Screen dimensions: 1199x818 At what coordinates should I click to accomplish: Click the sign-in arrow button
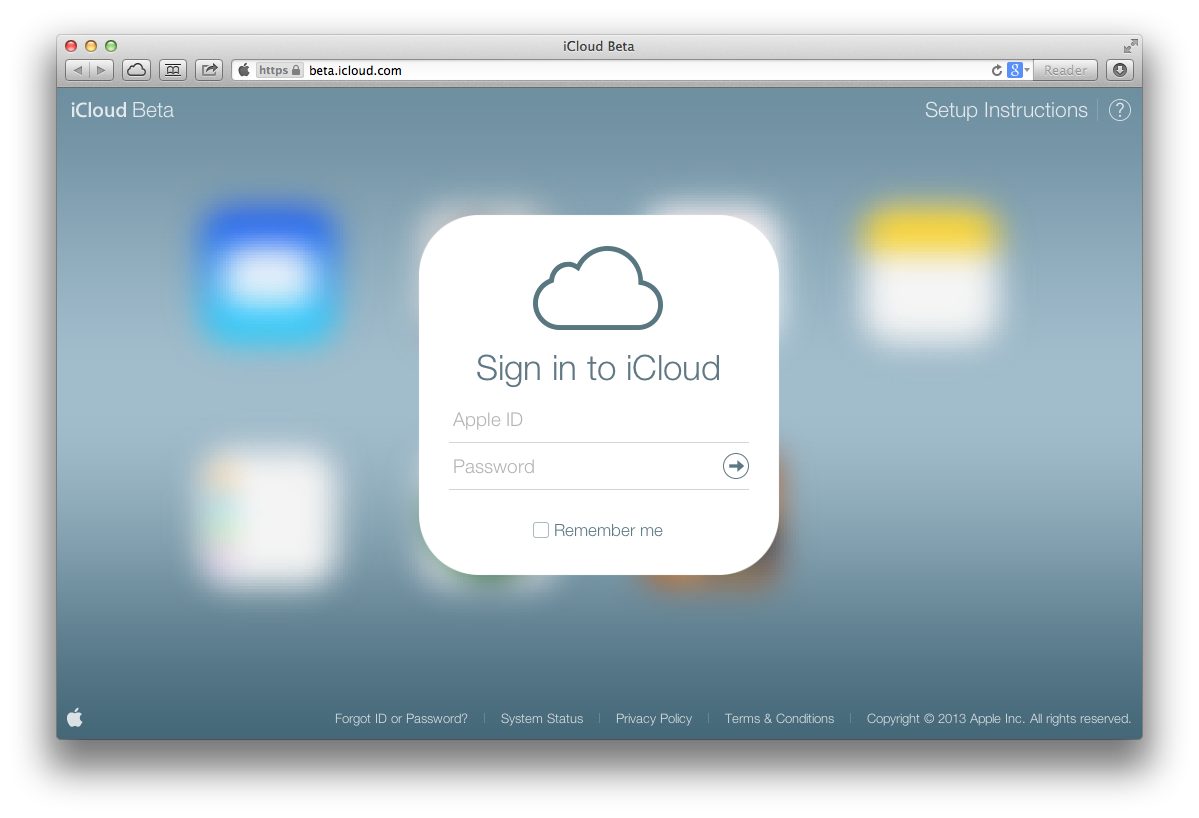tap(735, 466)
